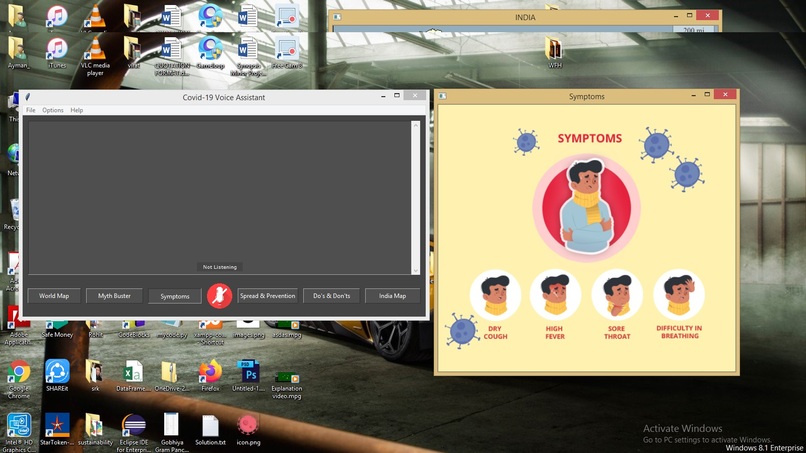Click the red microphone mute button
The height and width of the screenshot is (453, 806).
tap(219, 296)
